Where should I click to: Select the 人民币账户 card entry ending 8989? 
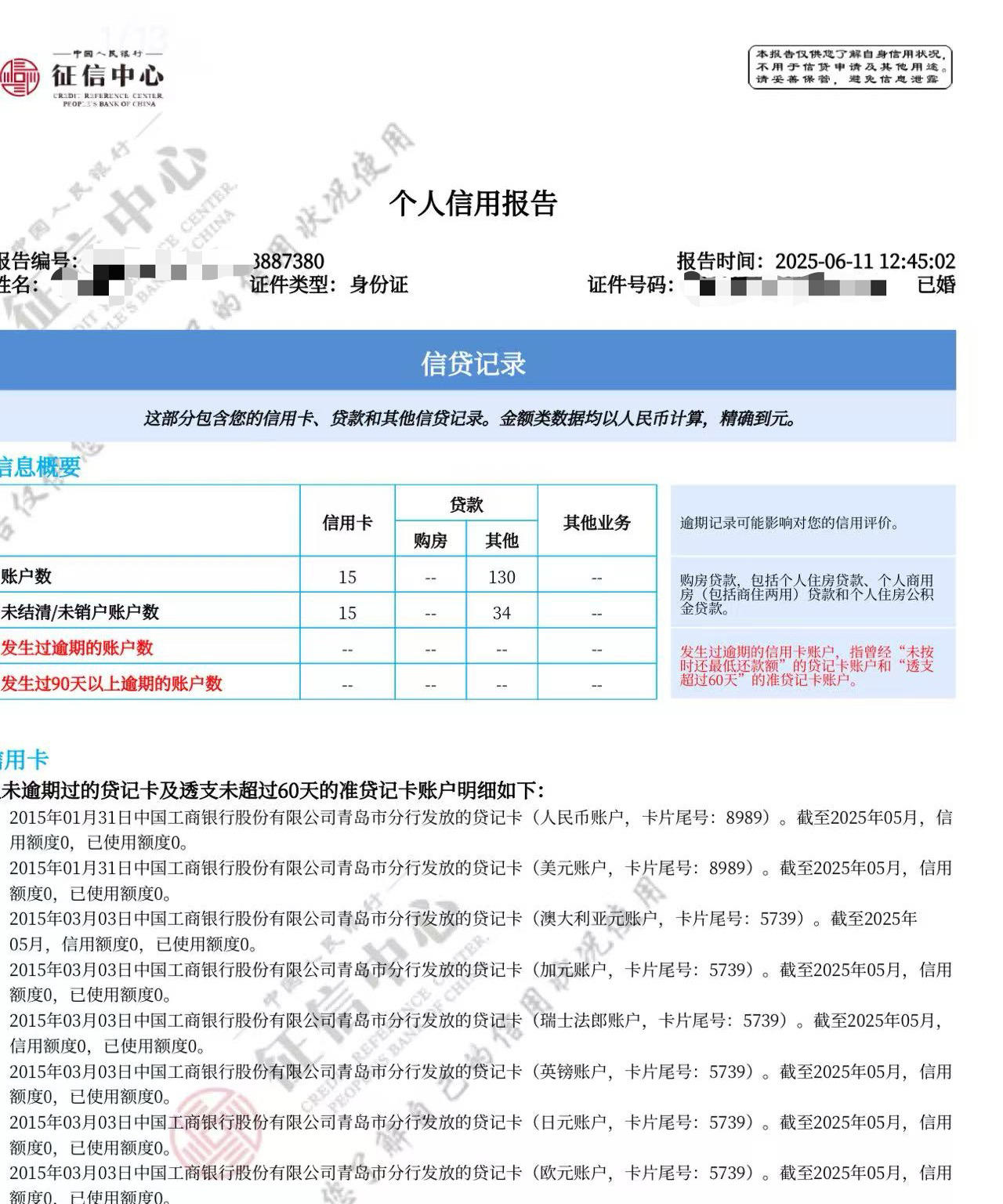[480, 829]
